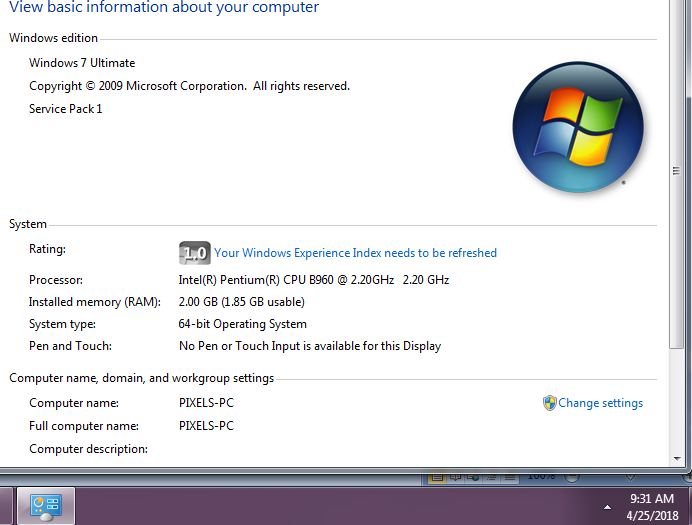Select Full Screen Reading view in Word status bar
The image size is (692, 525).
tap(455, 477)
